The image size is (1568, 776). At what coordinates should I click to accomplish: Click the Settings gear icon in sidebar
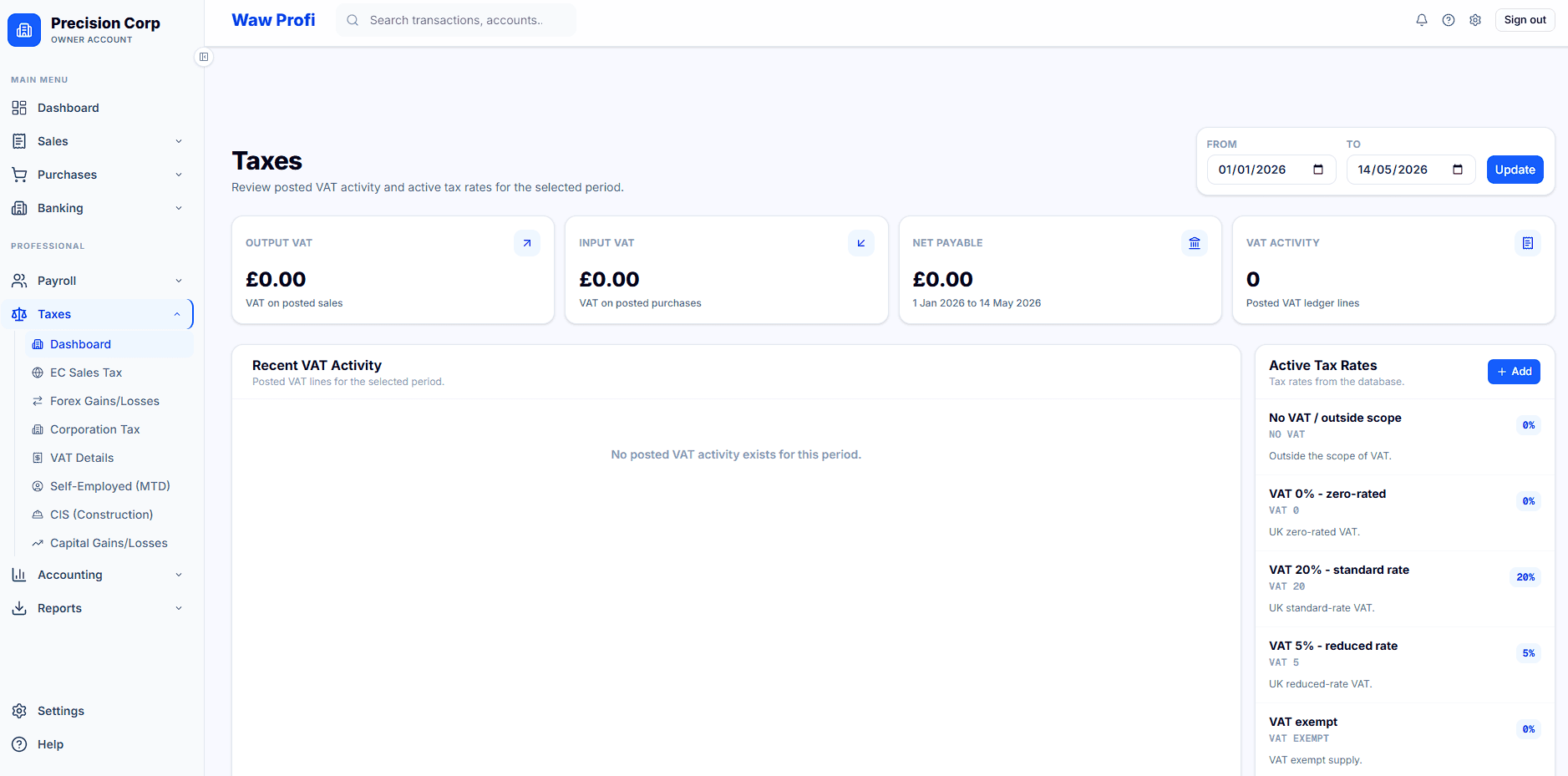tap(19, 711)
